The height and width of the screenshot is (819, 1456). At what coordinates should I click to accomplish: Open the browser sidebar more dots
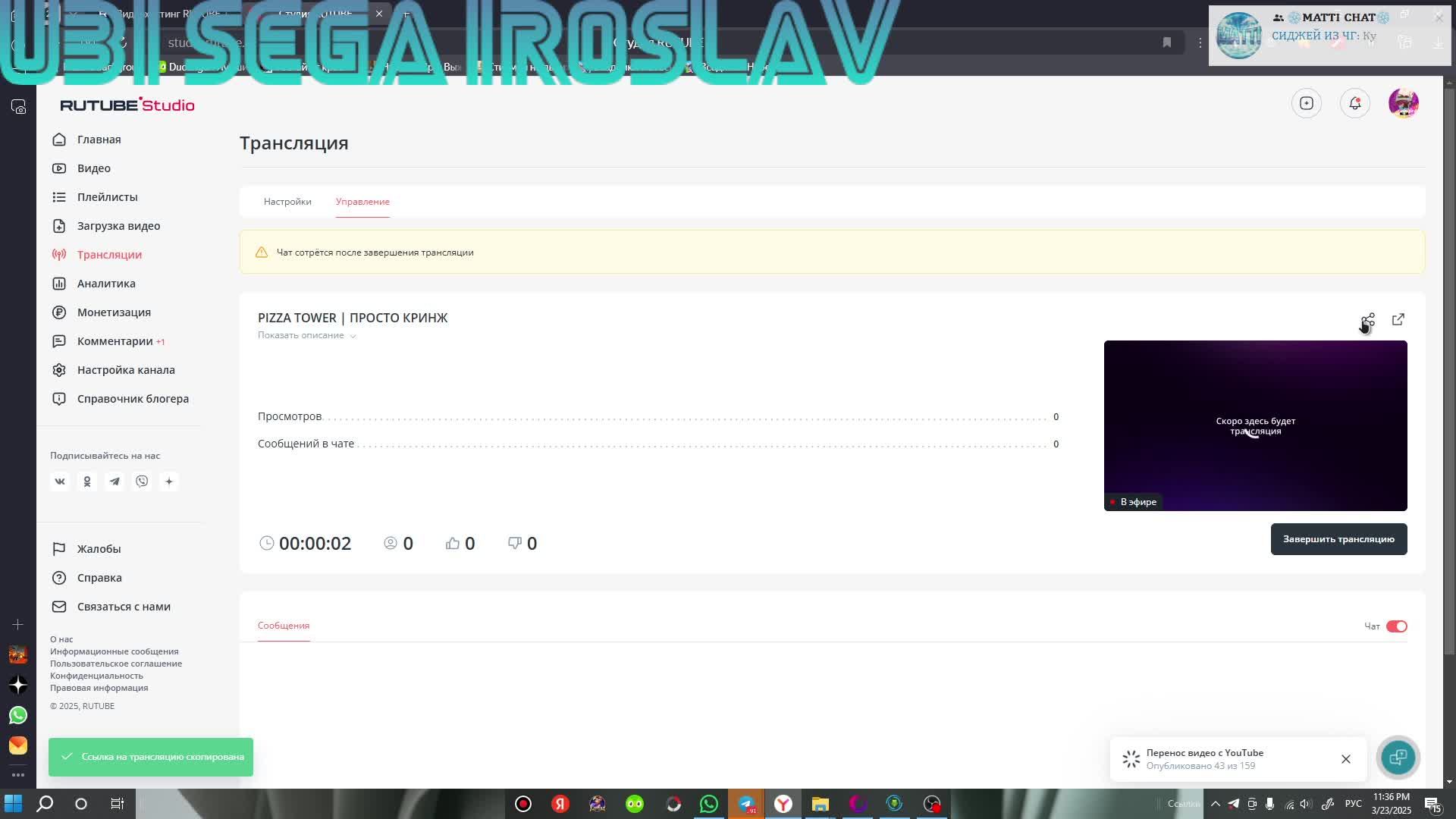coord(18,775)
